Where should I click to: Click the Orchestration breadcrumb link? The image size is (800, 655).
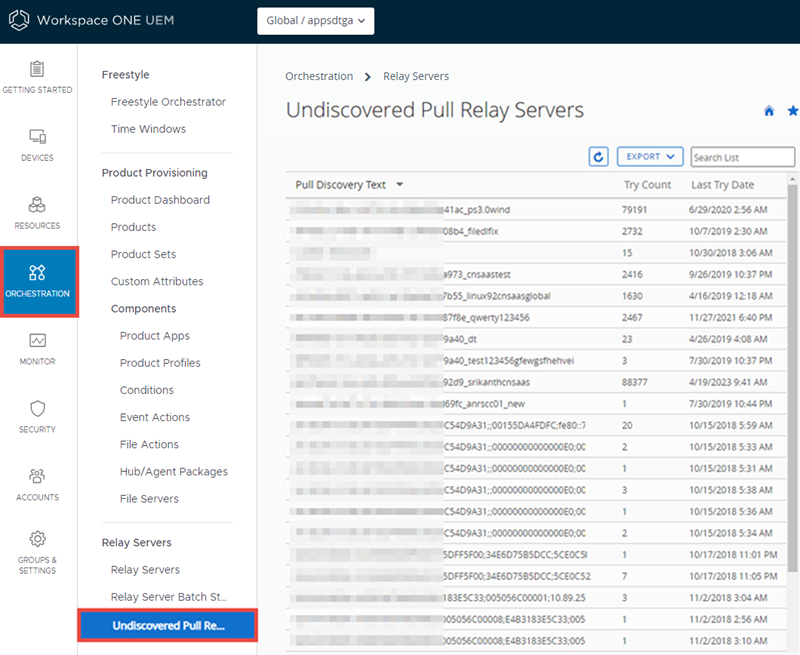coord(319,77)
